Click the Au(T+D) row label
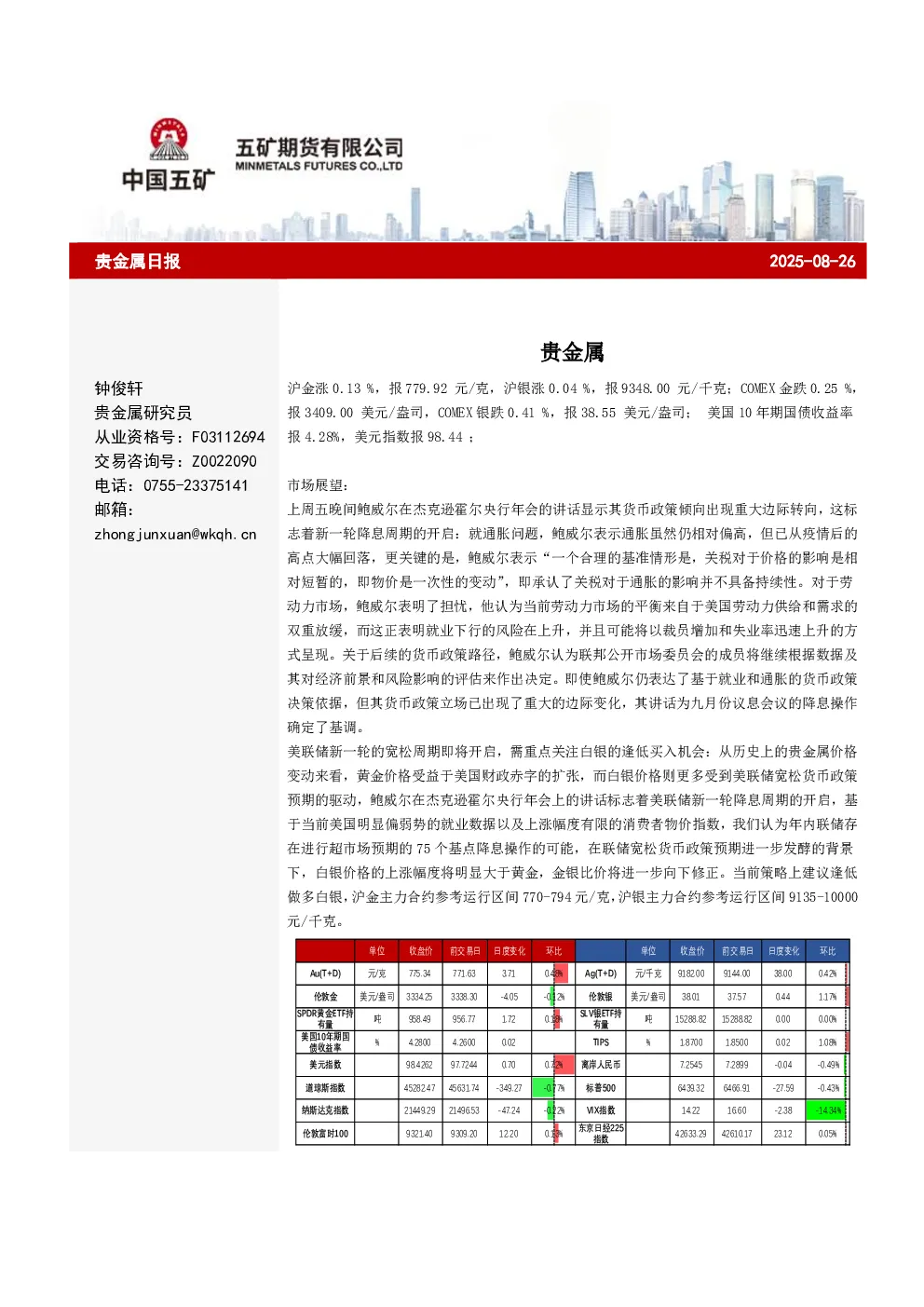Image resolution: width=924 pixels, height=1307 pixels. 325,973
